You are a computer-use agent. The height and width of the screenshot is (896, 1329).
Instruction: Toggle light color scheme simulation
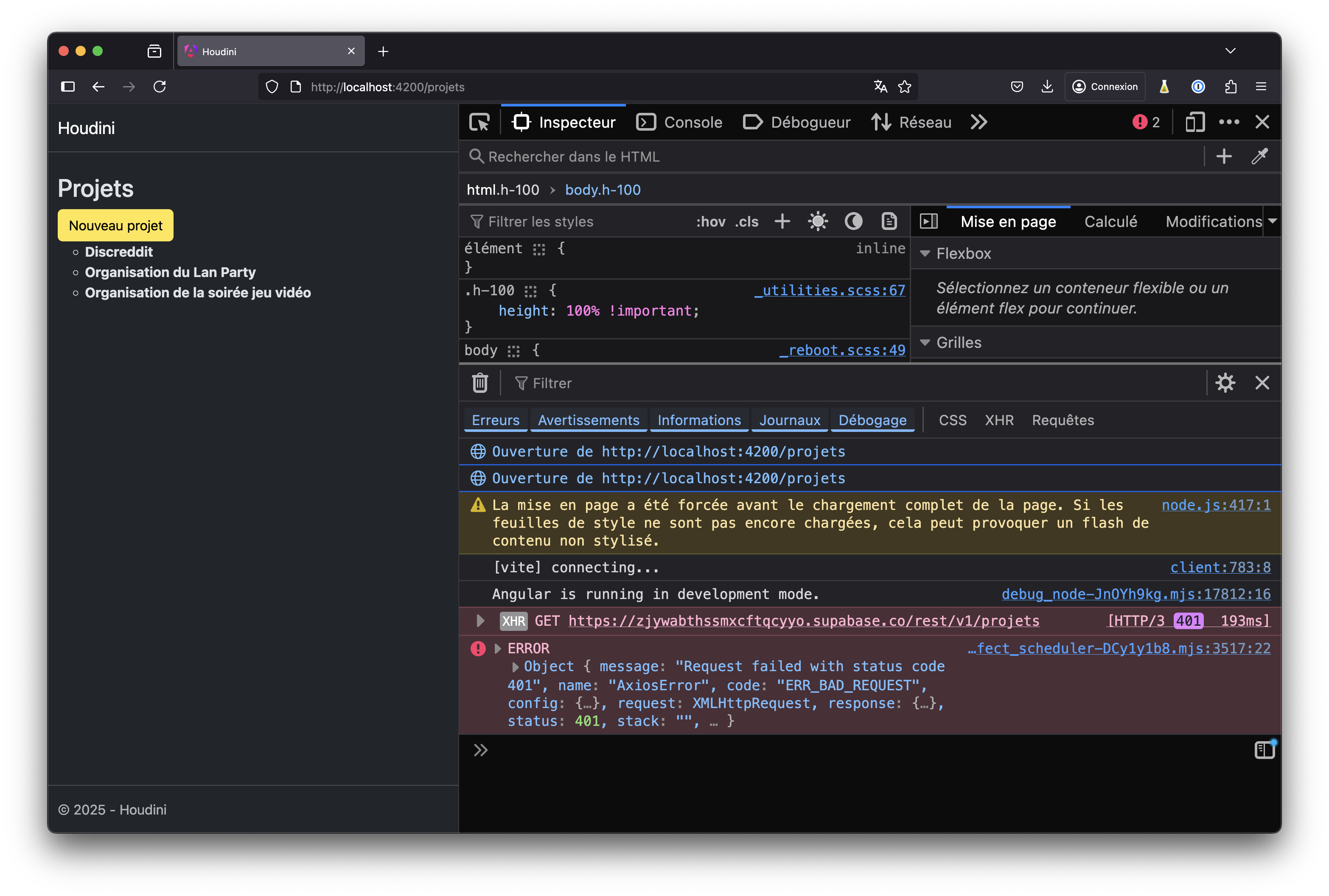pos(818,222)
